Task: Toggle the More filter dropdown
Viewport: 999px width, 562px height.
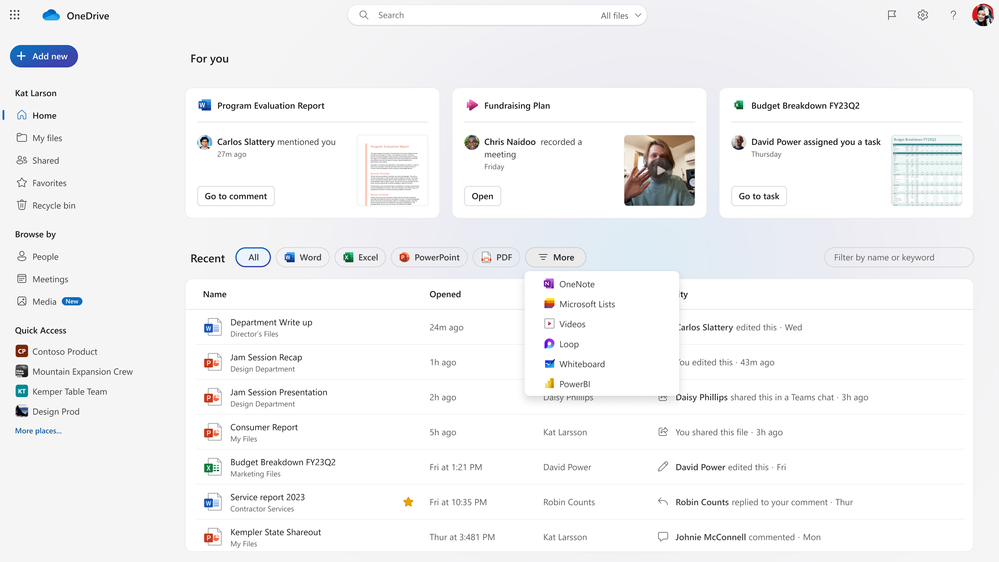Action: click(556, 257)
